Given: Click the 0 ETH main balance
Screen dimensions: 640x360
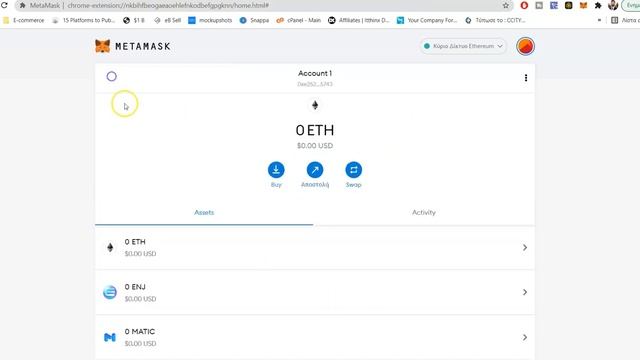Looking at the screenshot, I should click(x=315, y=130).
